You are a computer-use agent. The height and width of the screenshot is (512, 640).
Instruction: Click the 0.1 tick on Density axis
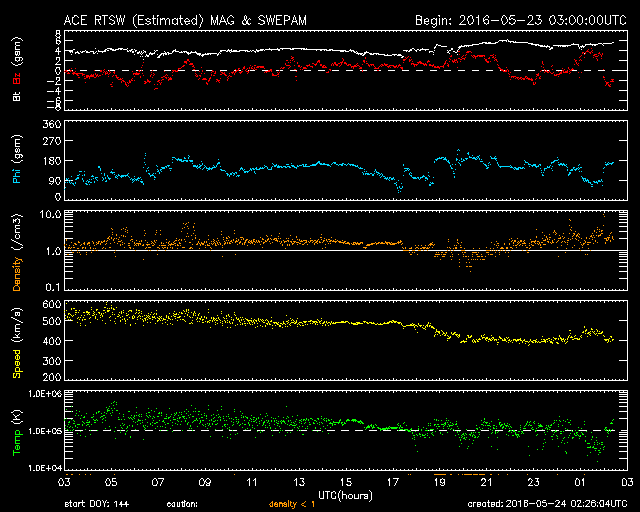[x=53, y=287]
